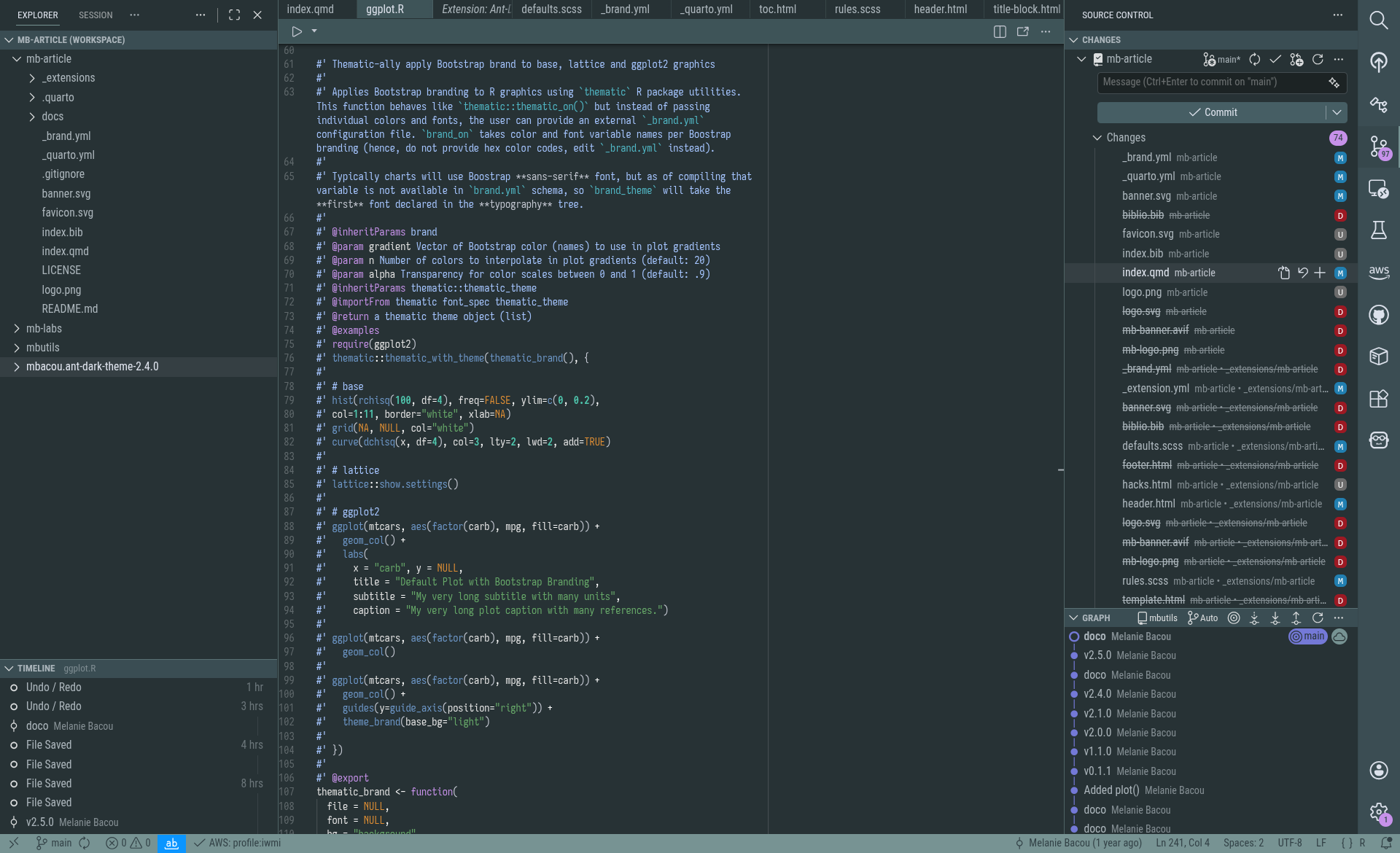1400x853 pixels.
Task: Open Search in the activity bar
Action: (x=1378, y=20)
